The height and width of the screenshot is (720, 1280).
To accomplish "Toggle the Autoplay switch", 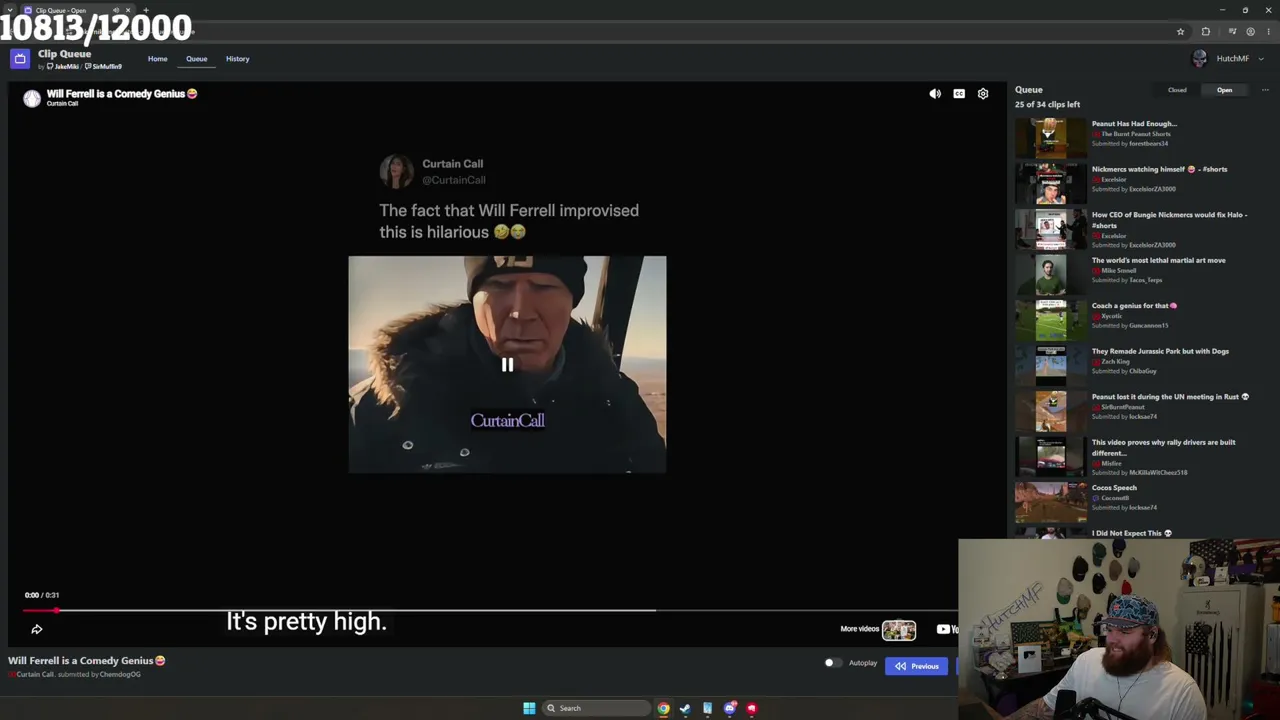I will click(831, 663).
